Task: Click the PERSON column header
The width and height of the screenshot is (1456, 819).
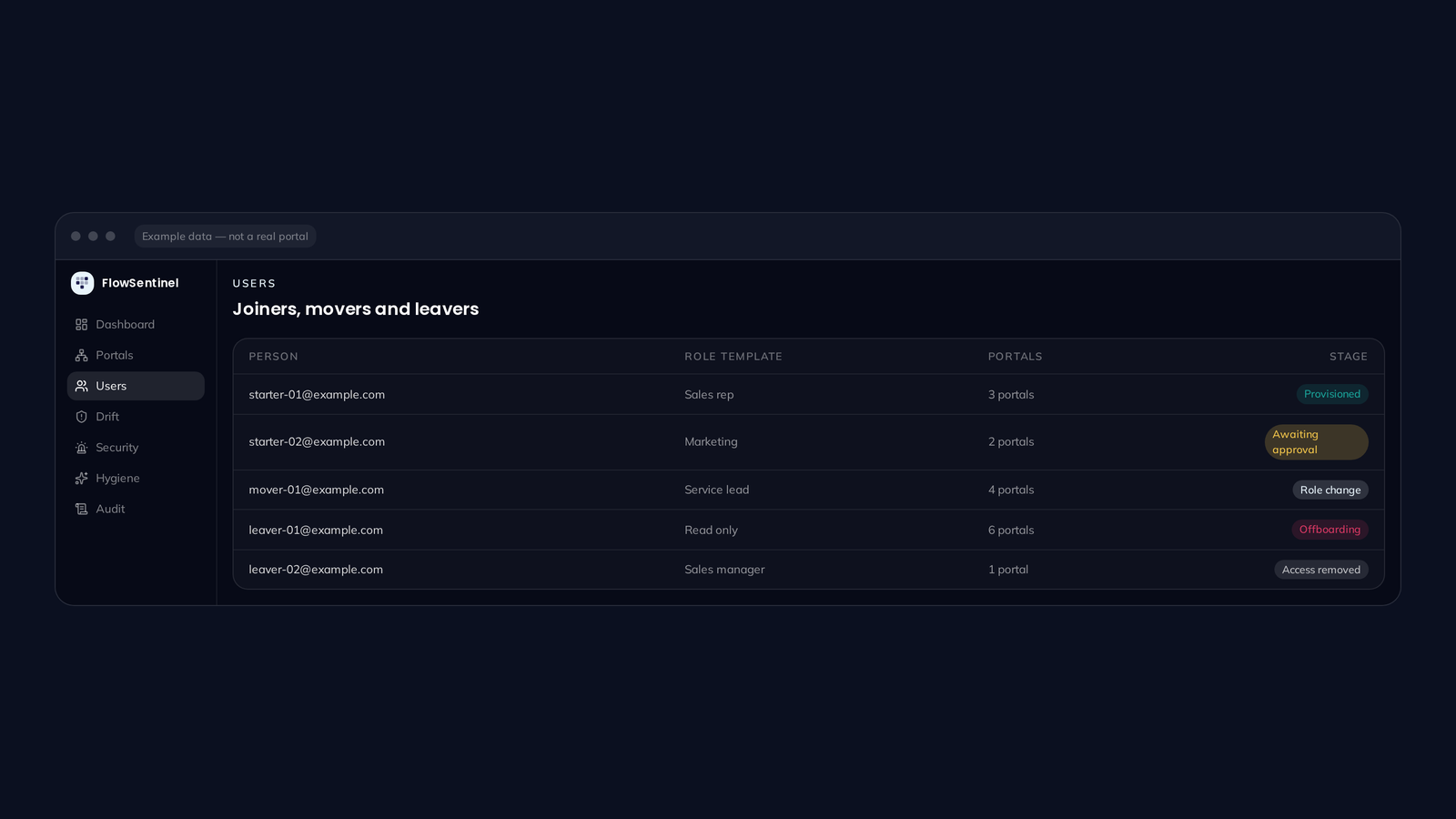Action: (274, 357)
